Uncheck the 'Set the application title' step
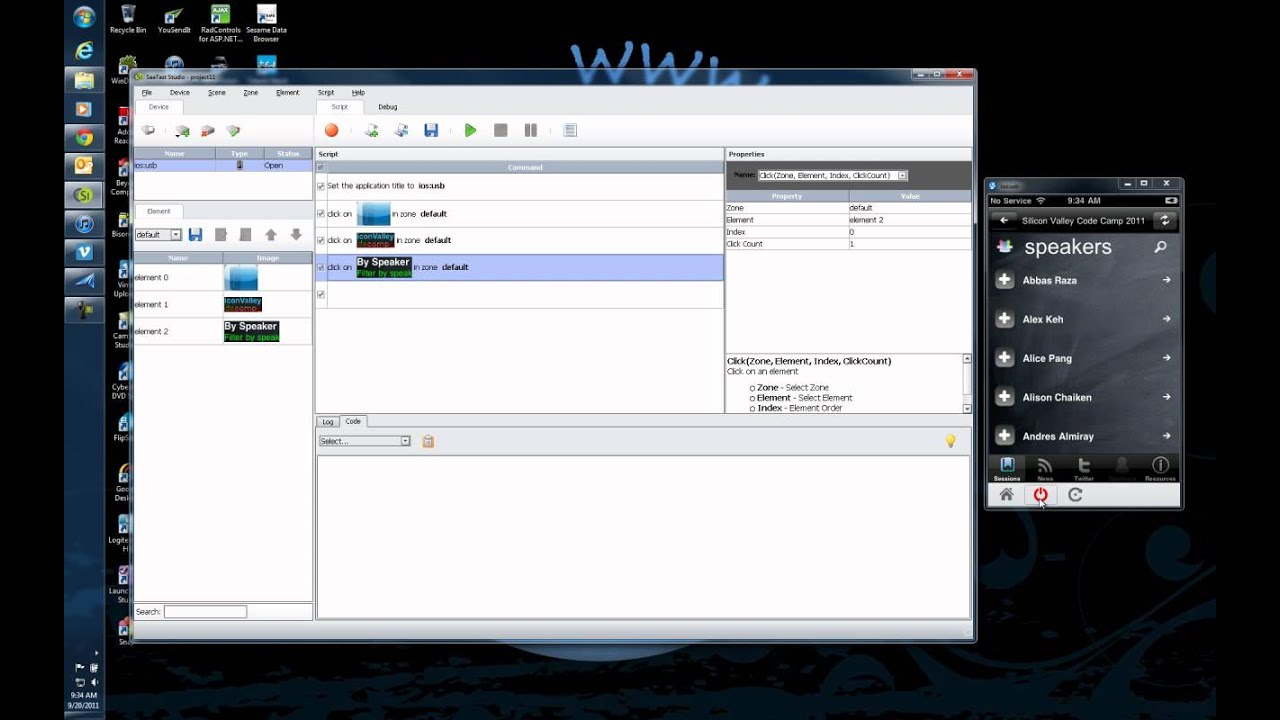Image resolution: width=1280 pixels, height=720 pixels. coord(321,186)
